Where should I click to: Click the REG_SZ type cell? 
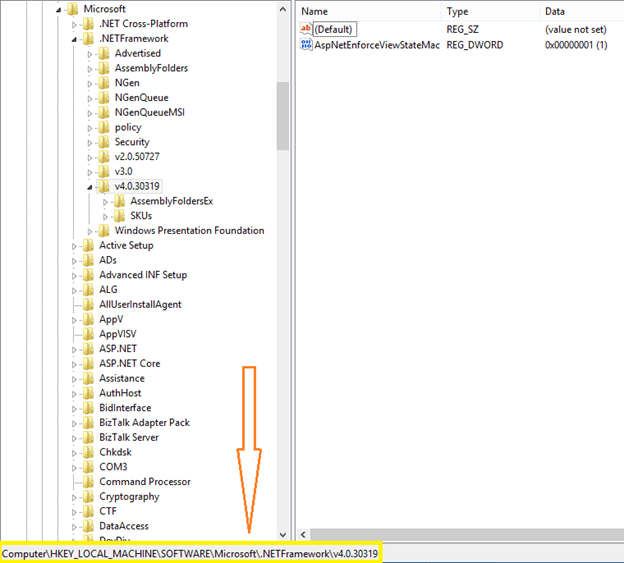click(462, 29)
